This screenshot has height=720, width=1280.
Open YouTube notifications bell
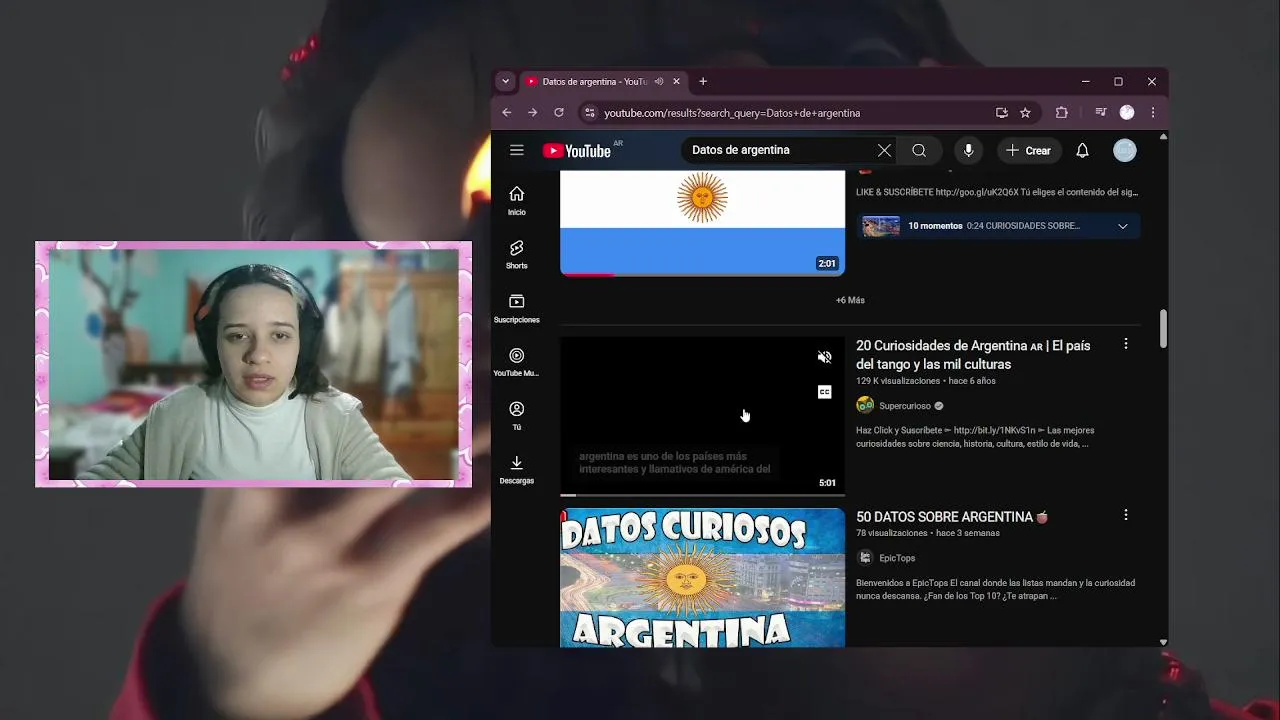(1082, 150)
